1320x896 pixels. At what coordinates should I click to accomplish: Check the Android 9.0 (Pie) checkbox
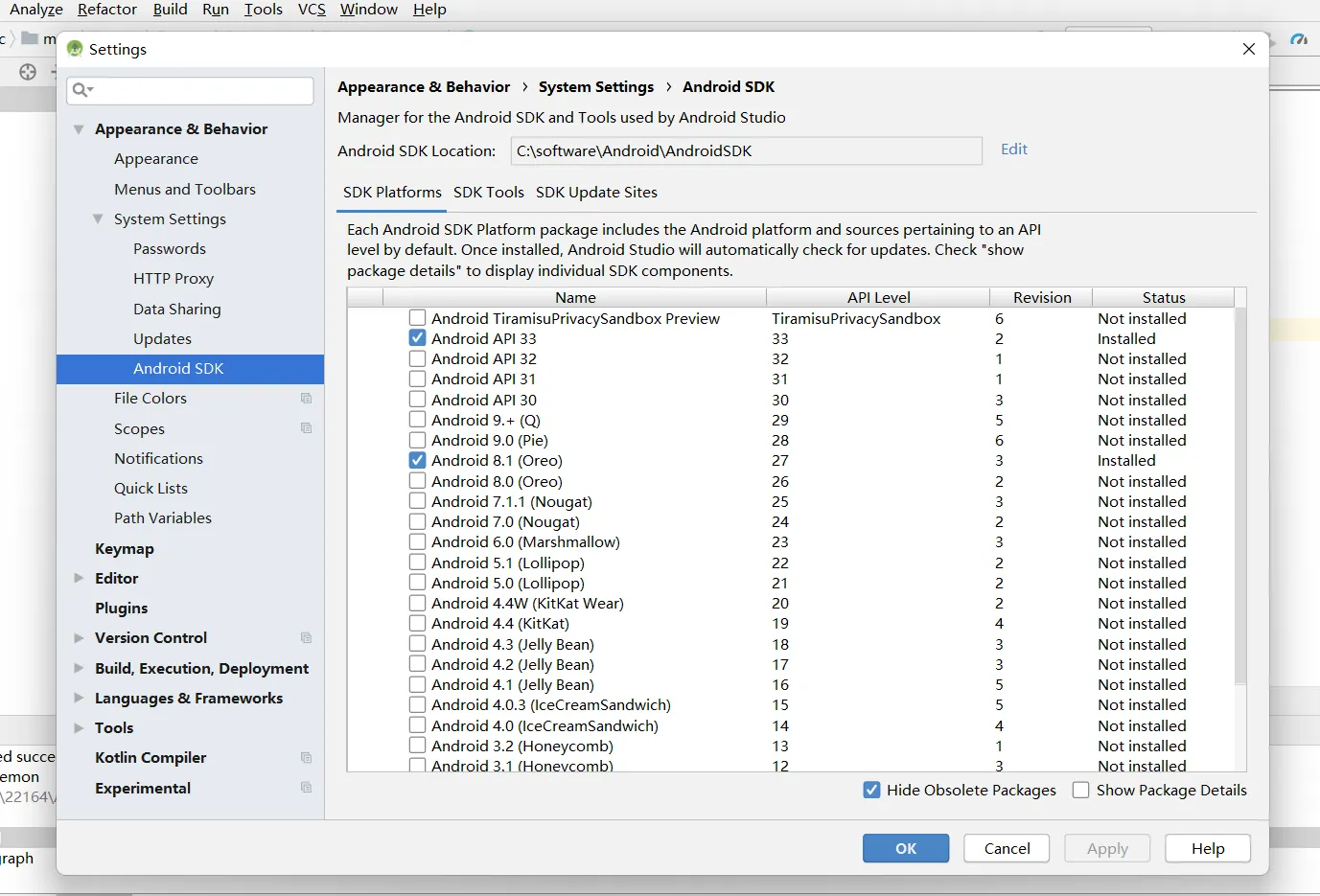[x=417, y=440]
